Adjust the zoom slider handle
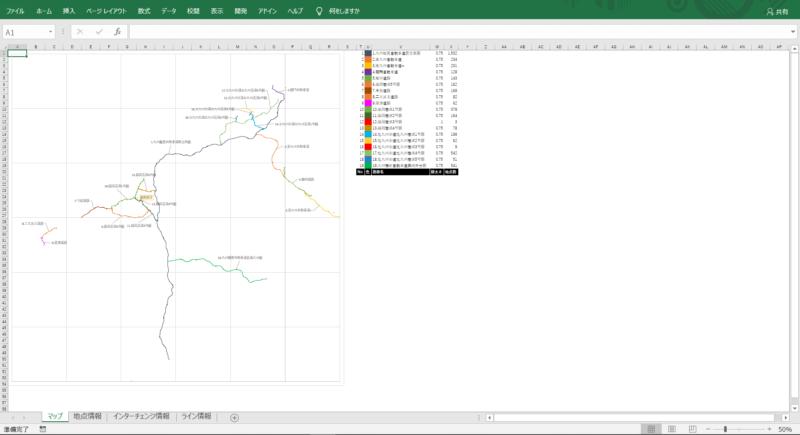This screenshot has height=435, width=800. tap(725, 429)
